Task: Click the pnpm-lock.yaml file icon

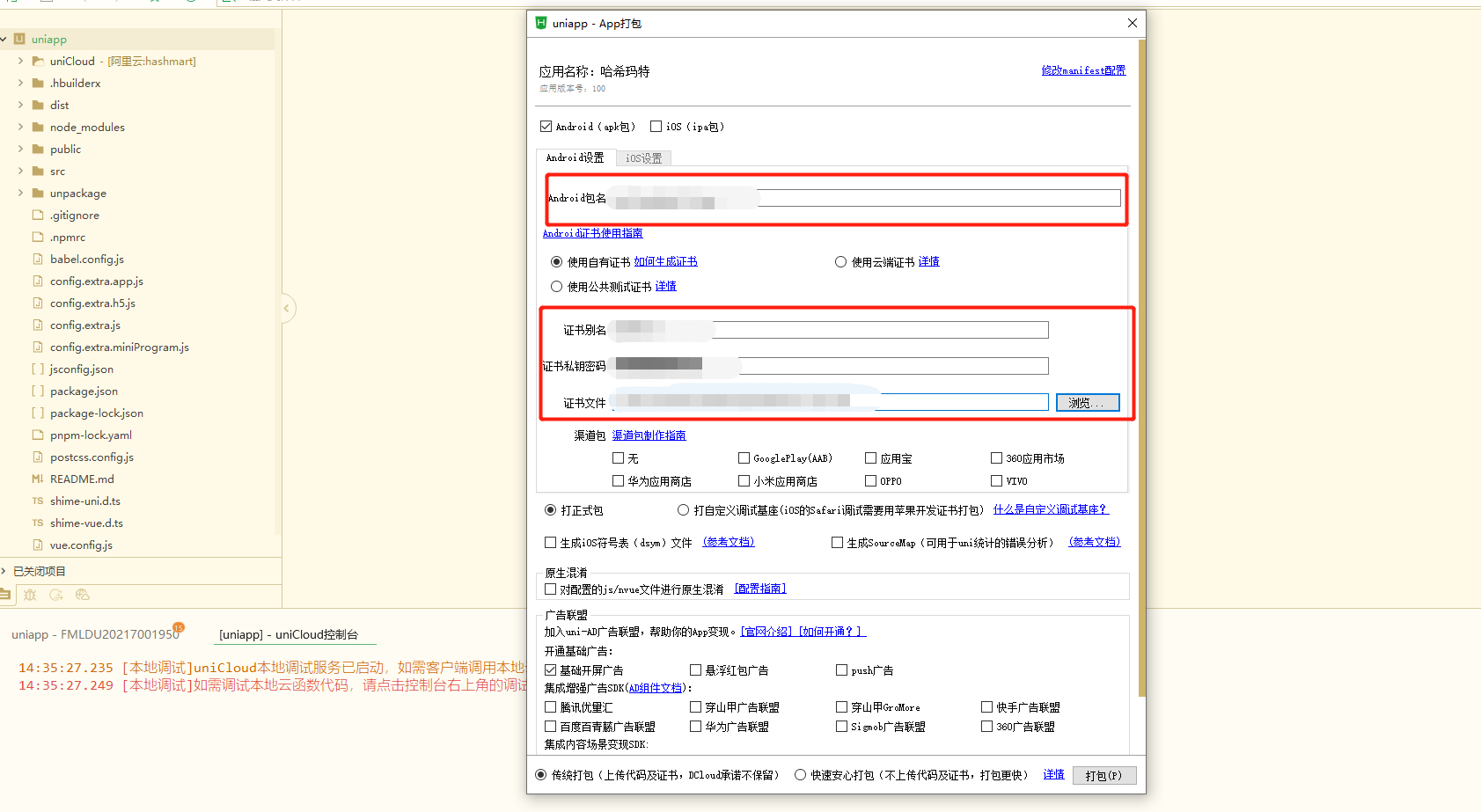Action: click(x=38, y=435)
